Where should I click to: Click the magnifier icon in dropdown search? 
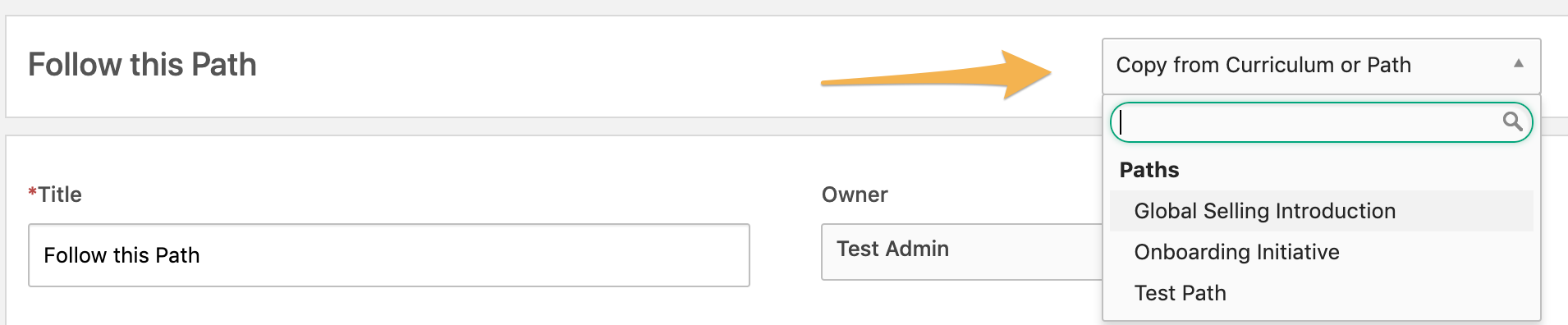pos(1512,122)
